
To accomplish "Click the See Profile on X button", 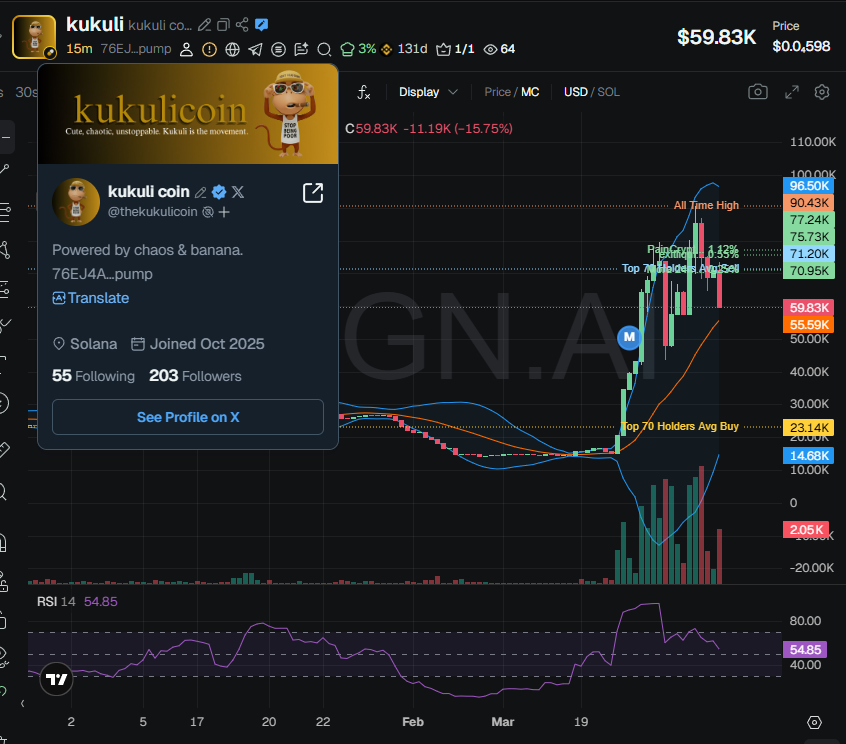I will tap(187, 417).
